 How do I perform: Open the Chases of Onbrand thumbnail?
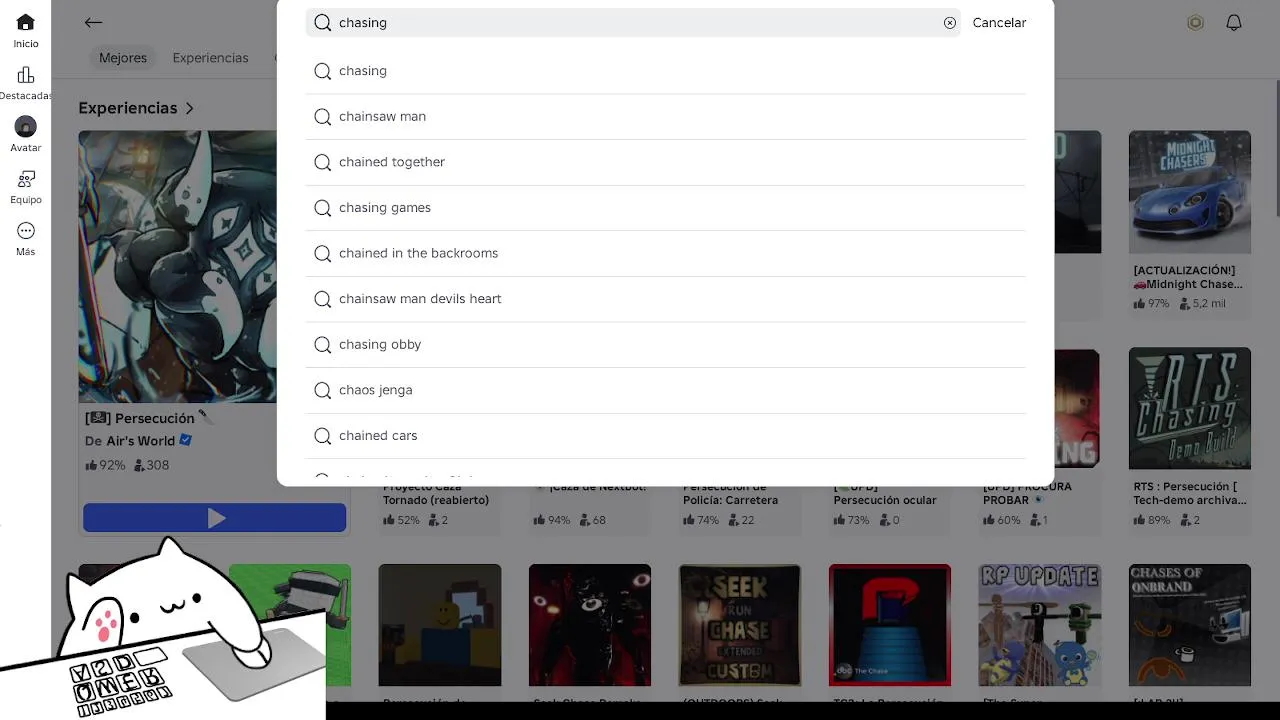pos(1190,625)
